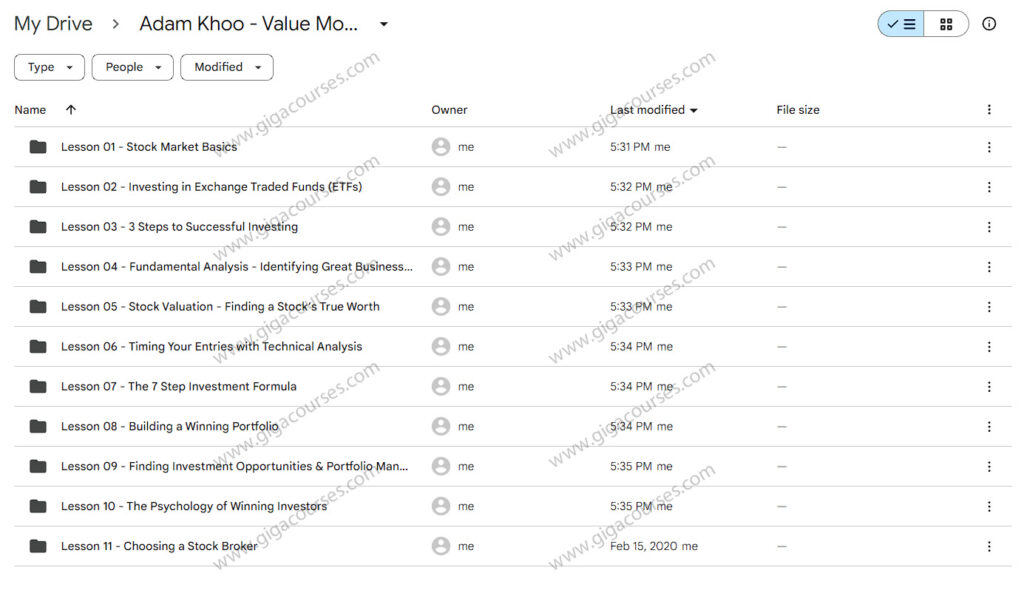Switch to grid view layout
This screenshot has width=1024, height=593.
tap(946, 24)
